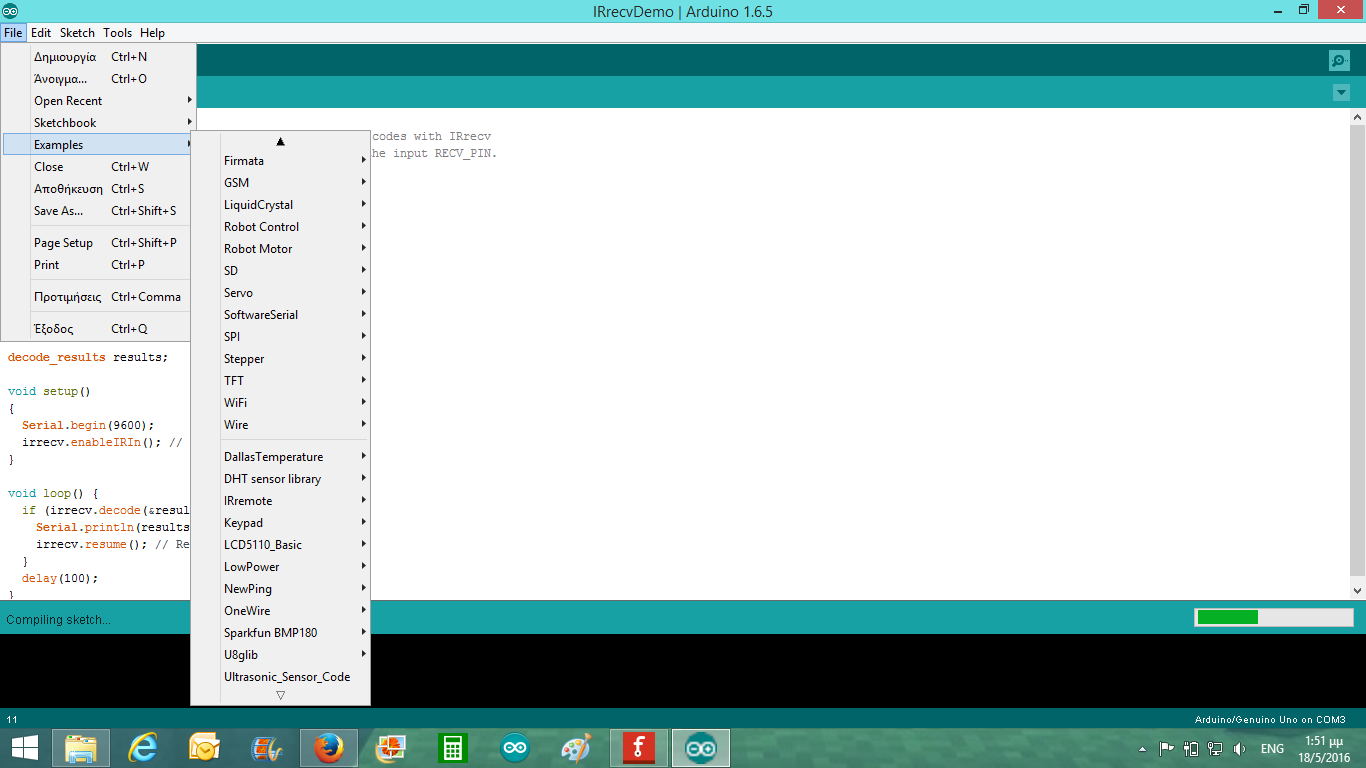
Task: Open Προτιμήσεις from the File menu
Action: tap(98, 297)
